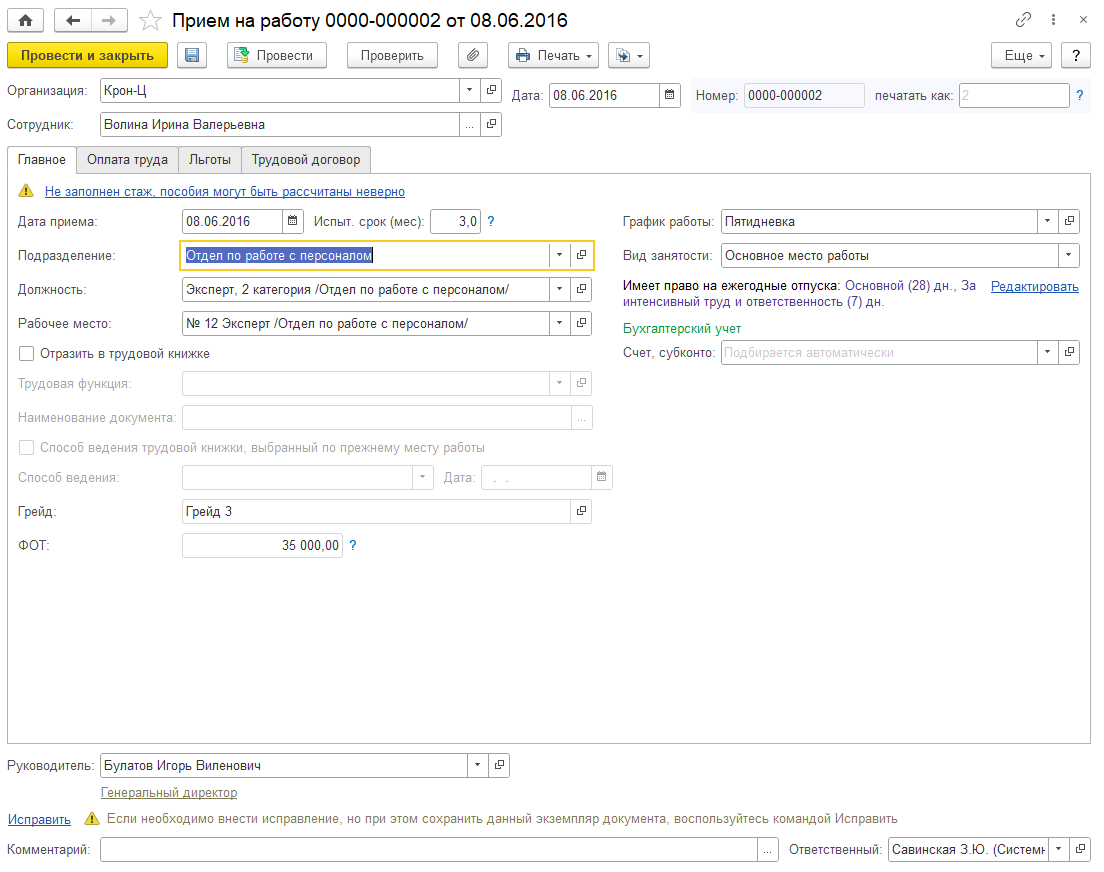
Task: Click the Home icon button
Action: pos(26,20)
